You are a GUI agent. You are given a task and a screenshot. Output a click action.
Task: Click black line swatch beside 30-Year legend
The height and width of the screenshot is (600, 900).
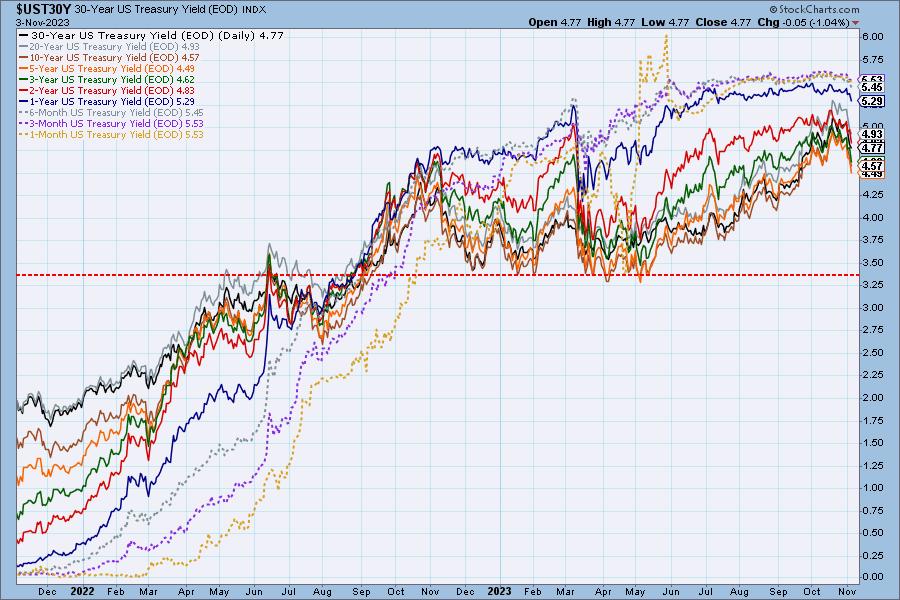tap(24, 35)
